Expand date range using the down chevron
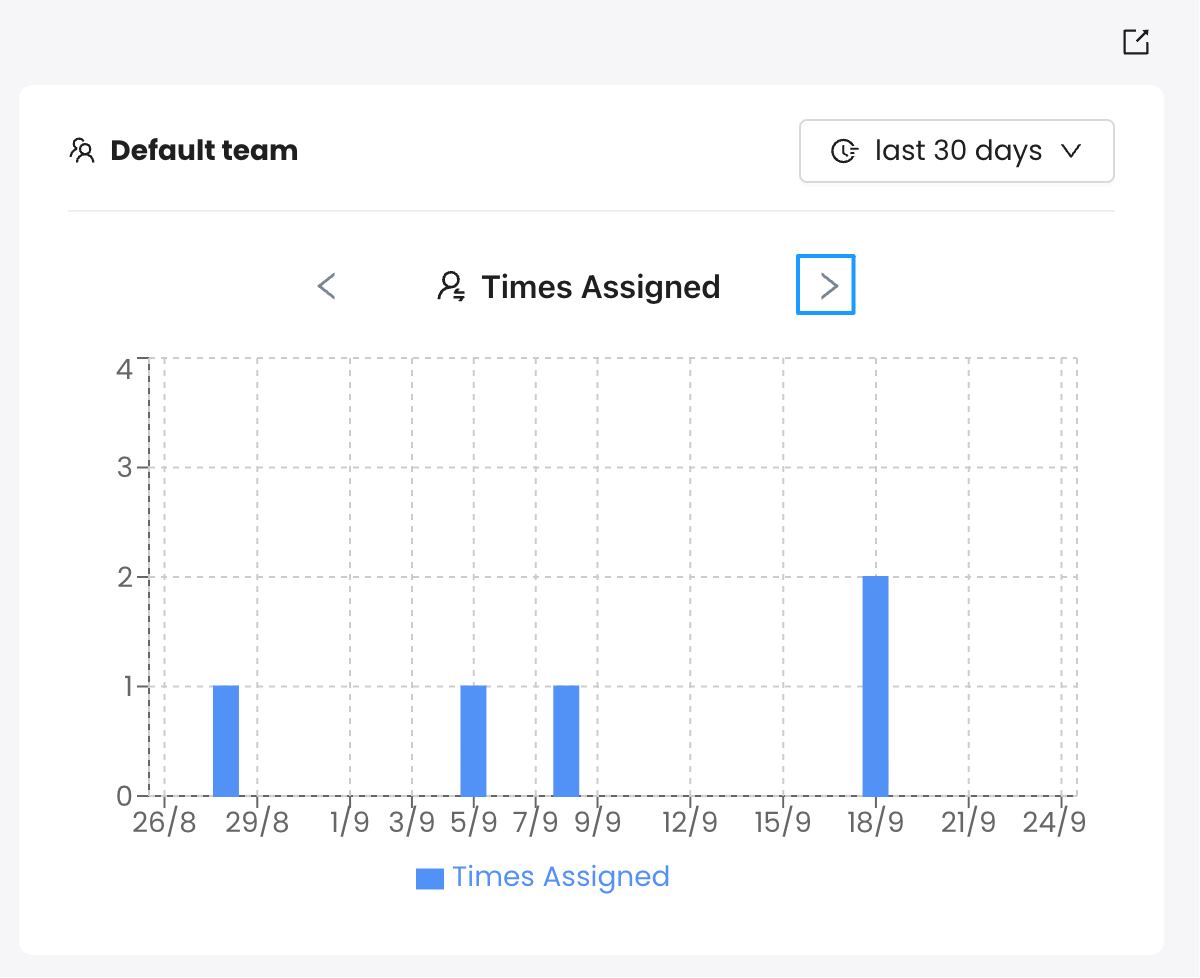Image resolution: width=1200 pixels, height=978 pixels. [1071, 152]
